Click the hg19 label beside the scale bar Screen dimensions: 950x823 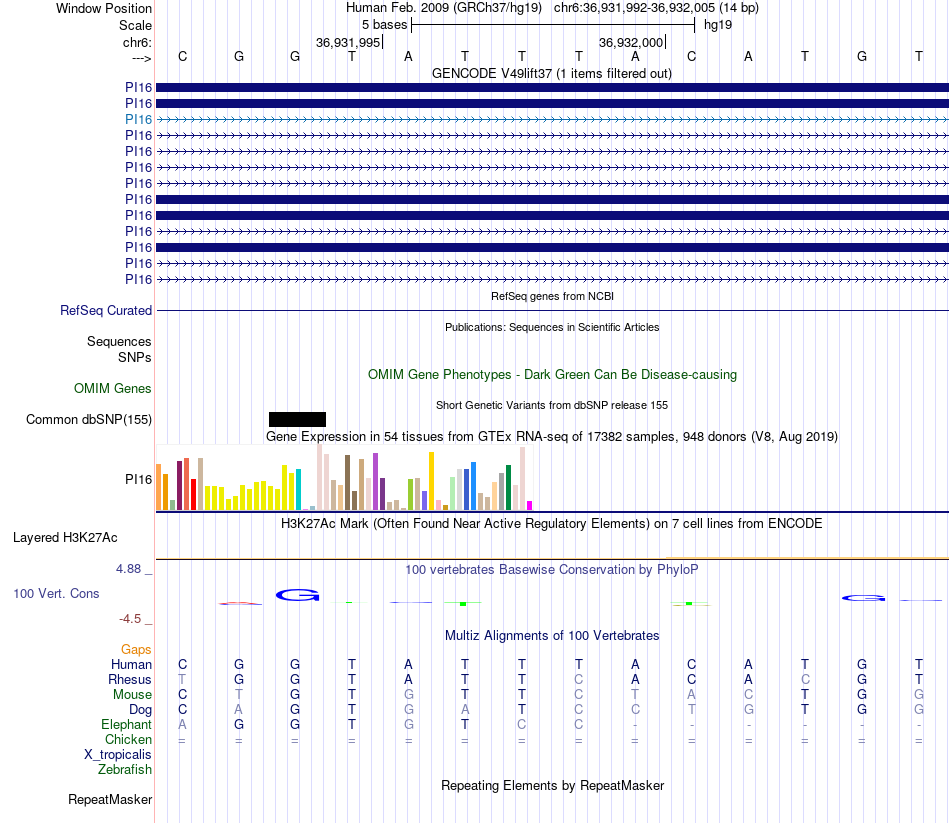coord(718,25)
